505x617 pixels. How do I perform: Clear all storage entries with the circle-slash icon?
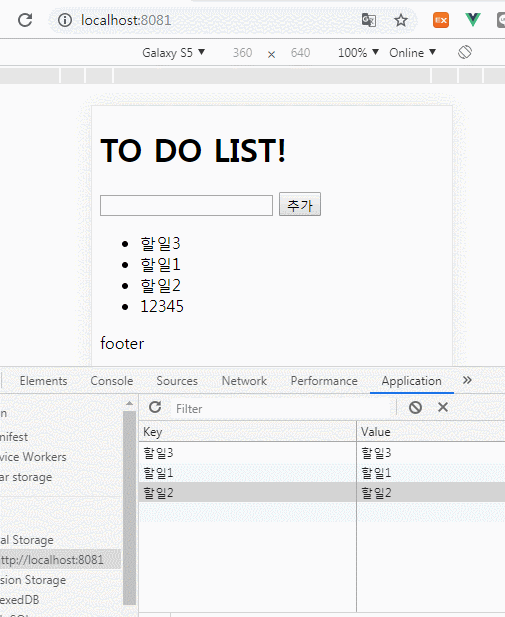point(415,407)
